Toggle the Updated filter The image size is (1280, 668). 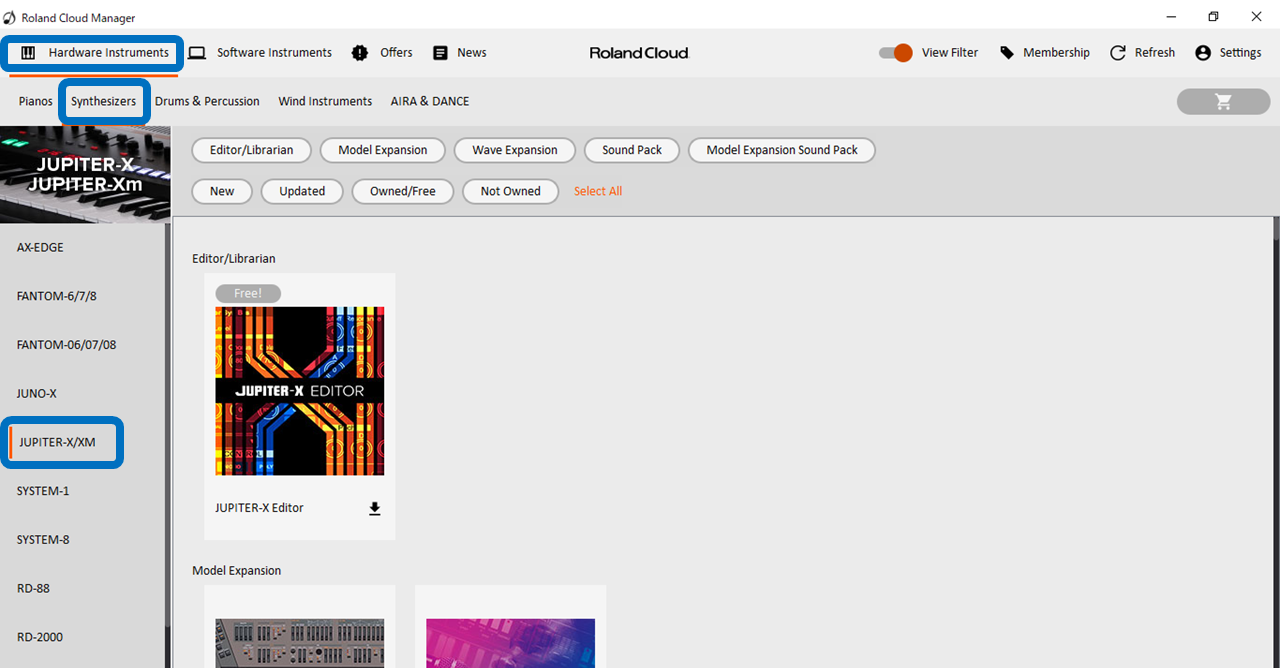[x=302, y=191]
